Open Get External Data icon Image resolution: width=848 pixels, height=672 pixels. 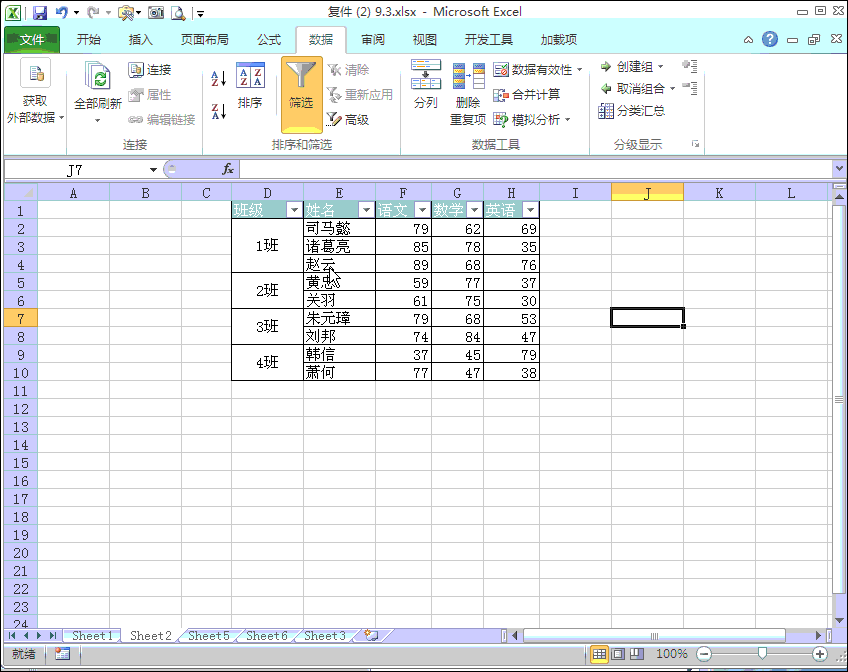pyautogui.click(x=35, y=73)
